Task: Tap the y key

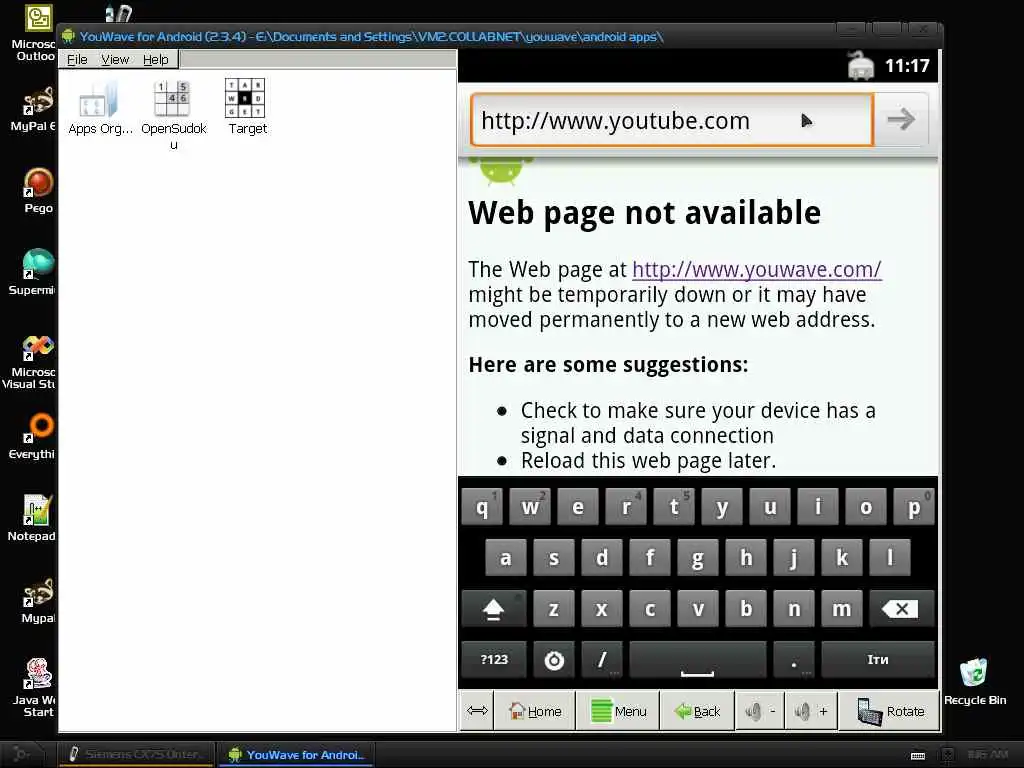Action: [722, 507]
